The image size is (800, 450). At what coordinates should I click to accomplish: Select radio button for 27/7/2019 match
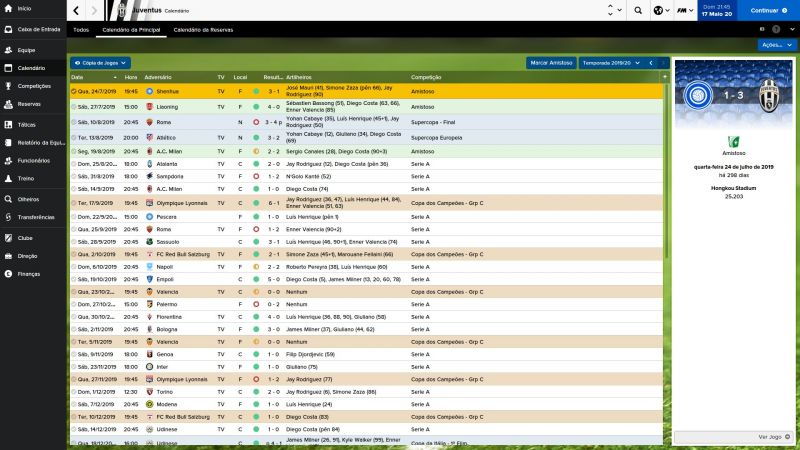pos(74,106)
